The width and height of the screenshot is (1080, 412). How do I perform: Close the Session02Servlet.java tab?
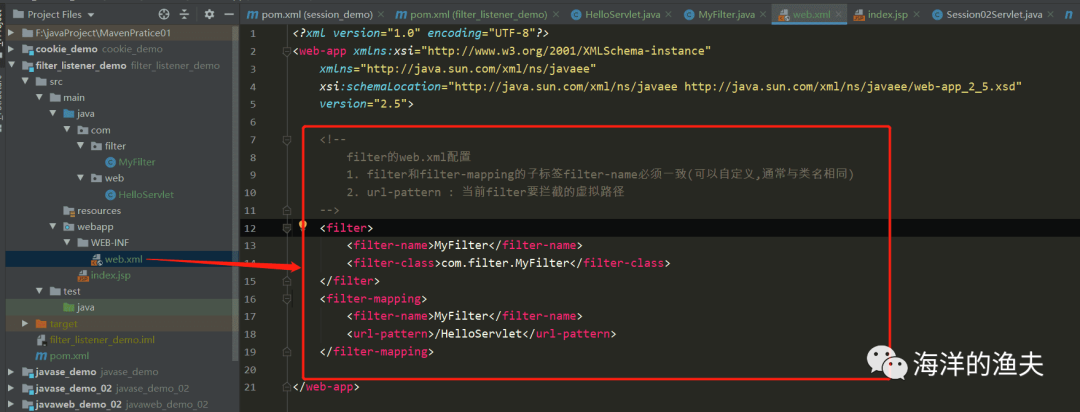1049,15
